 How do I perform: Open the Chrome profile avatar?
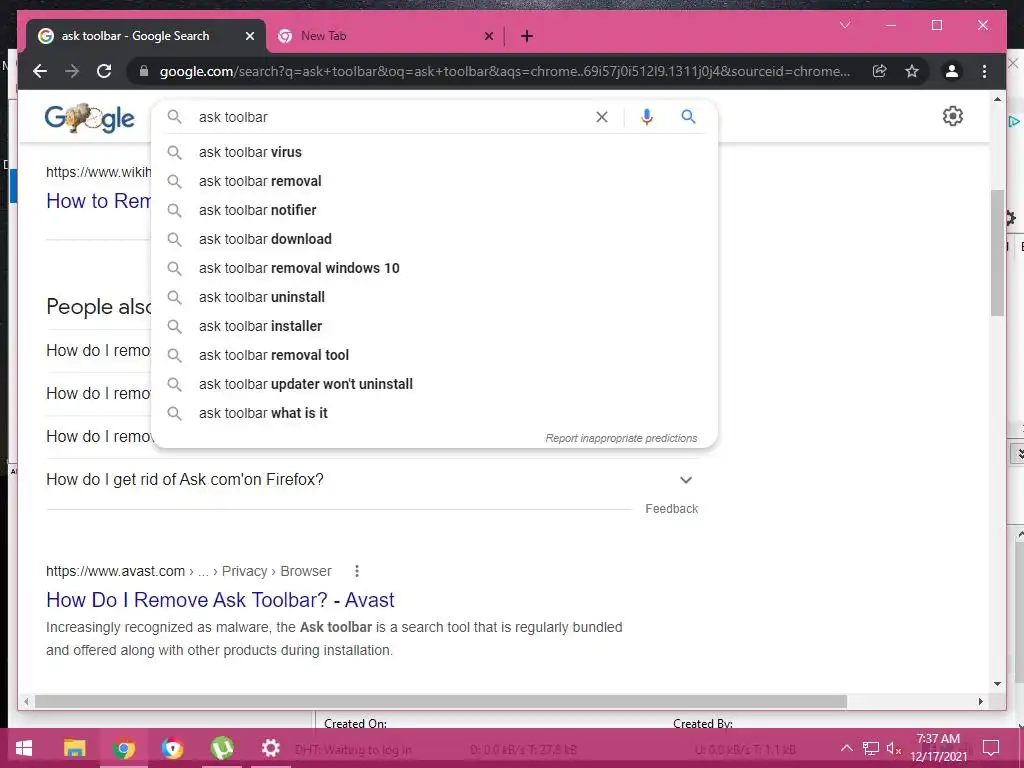[x=952, y=71]
